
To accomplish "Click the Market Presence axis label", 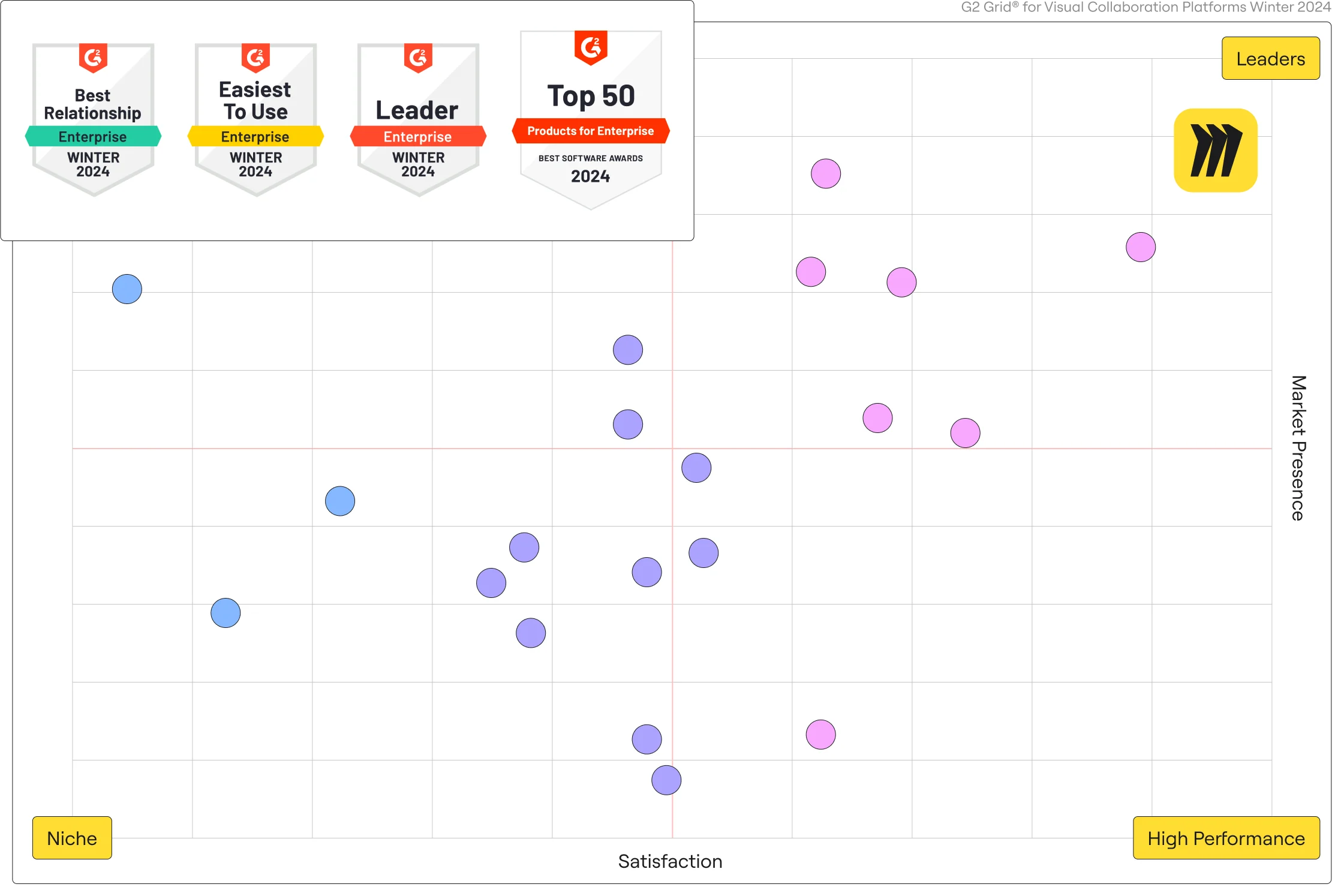I will click(1298, 448).
